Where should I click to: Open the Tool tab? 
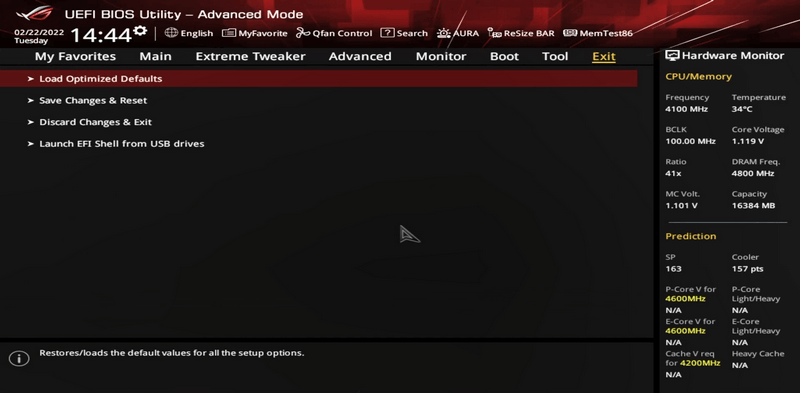[x=555, y=57]
